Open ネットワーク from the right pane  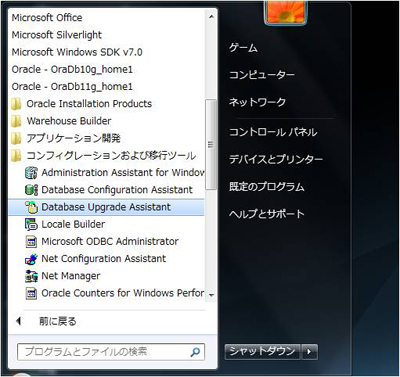257,102
